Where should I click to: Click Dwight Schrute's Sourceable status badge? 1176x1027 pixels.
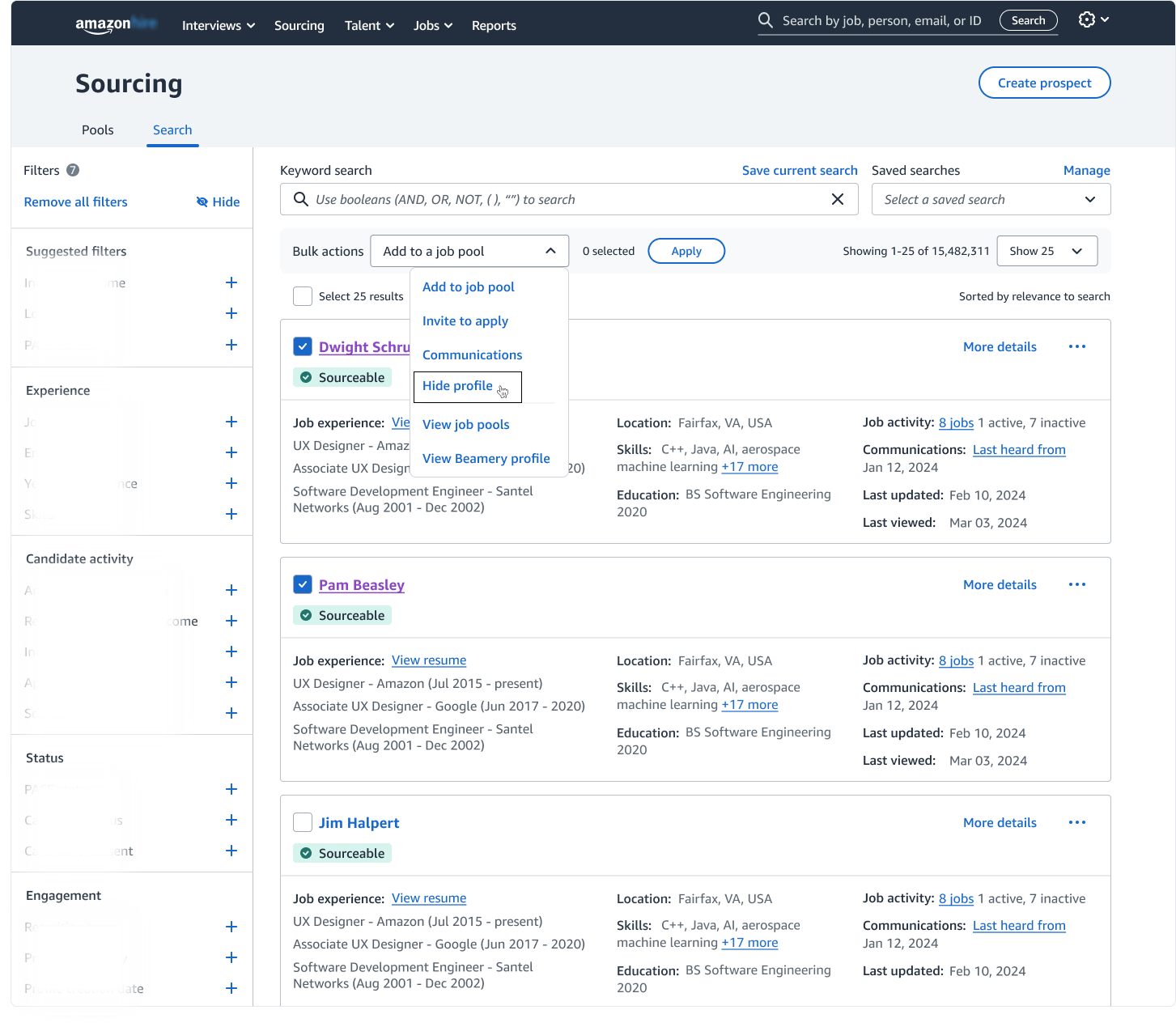342,377
